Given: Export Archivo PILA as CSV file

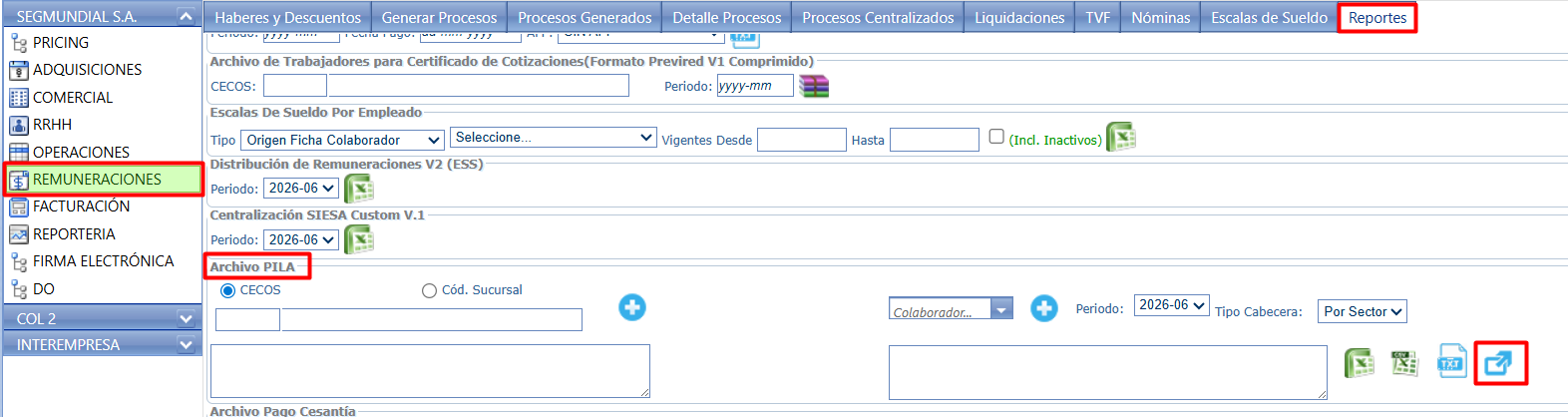Looking at the screenshot, I should pyautogui.click(x=1405, y=363).
